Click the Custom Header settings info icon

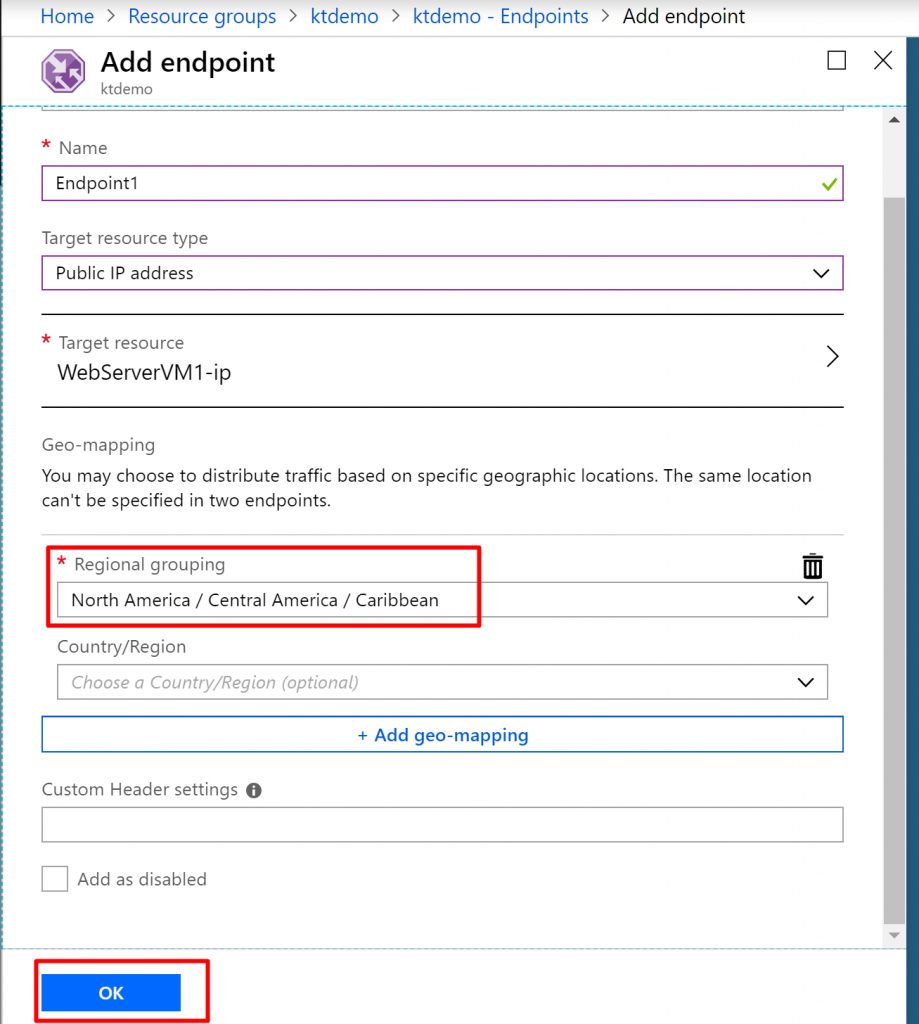pos(253,790)
